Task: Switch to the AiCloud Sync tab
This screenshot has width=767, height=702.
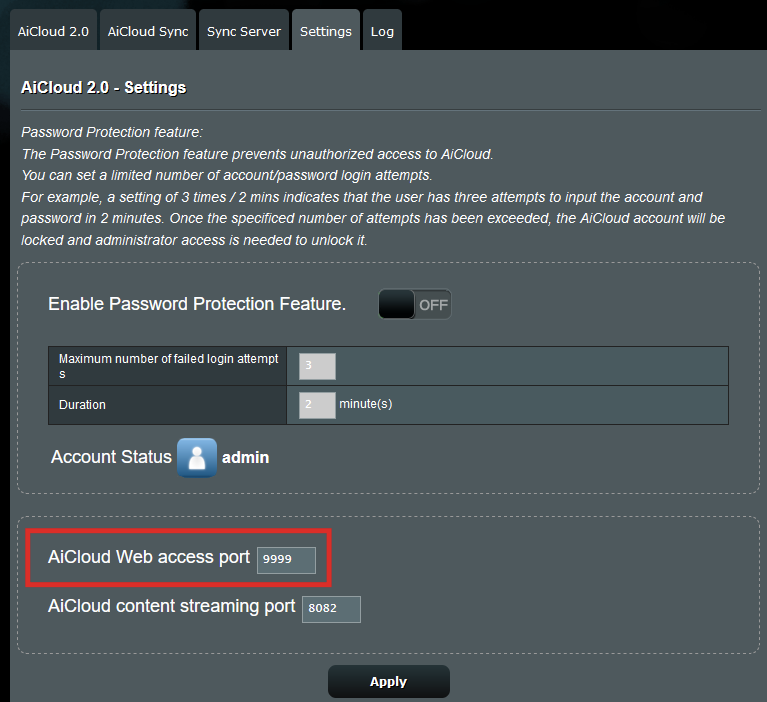Action: [148, 31]
